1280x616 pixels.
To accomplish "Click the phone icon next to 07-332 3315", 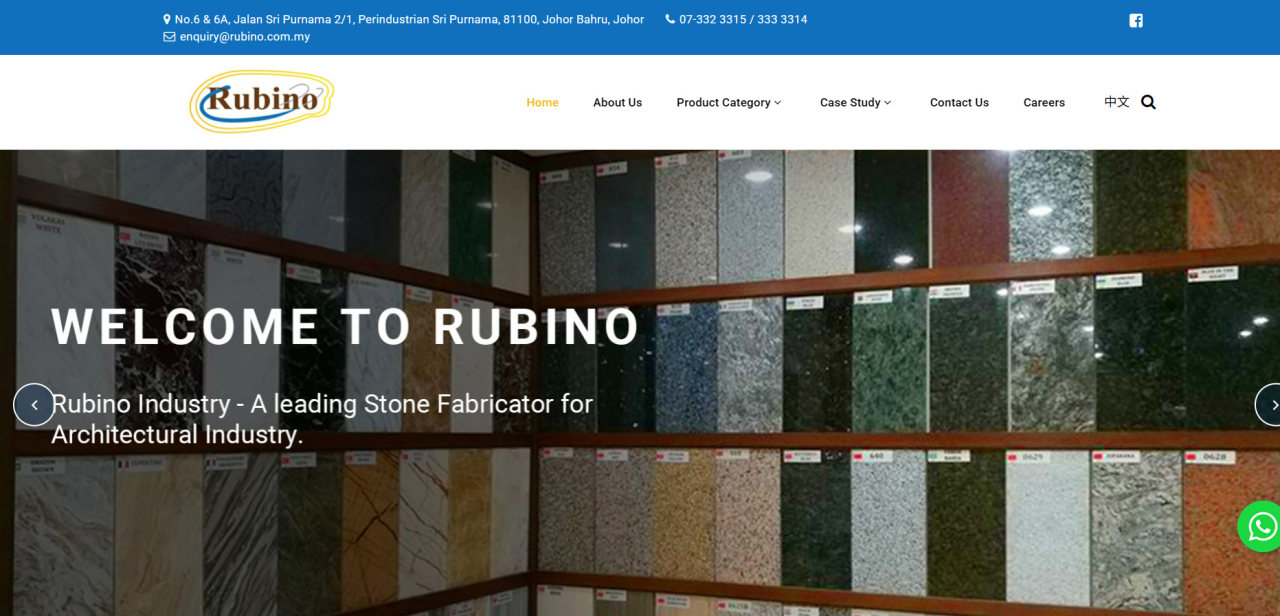I will (x=669, y=18).
